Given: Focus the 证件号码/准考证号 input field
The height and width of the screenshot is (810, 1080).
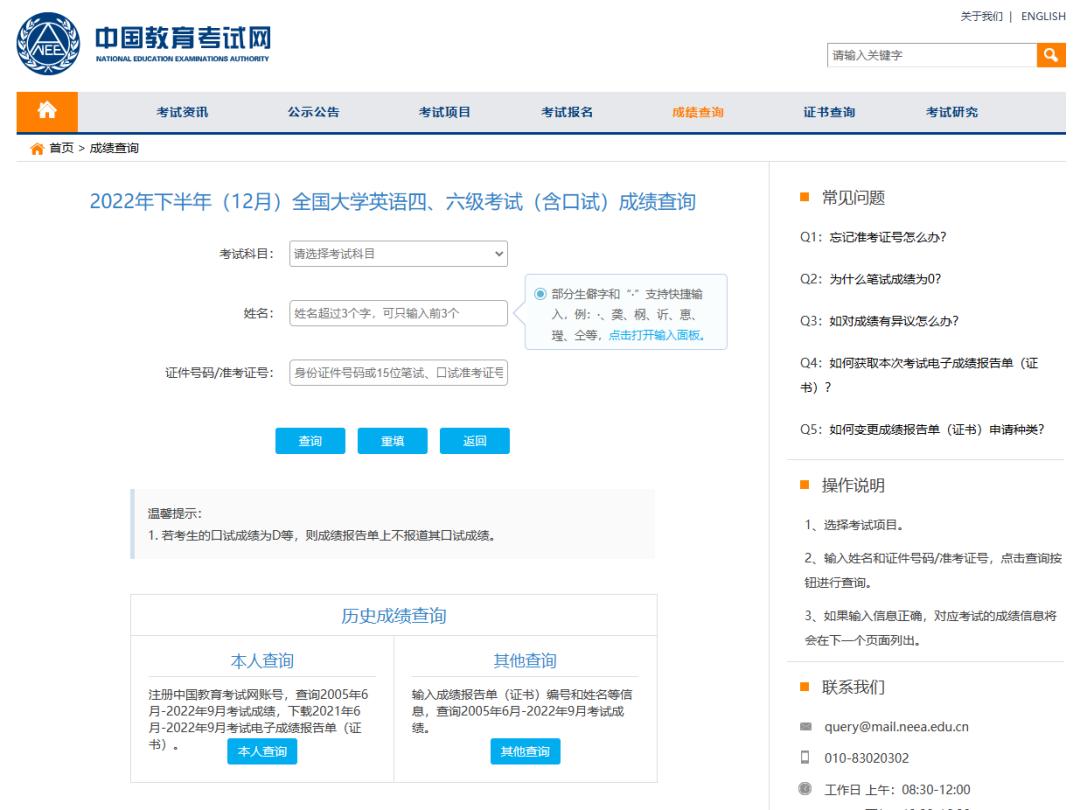Looking at the screenshot, I should pos(398,373).
